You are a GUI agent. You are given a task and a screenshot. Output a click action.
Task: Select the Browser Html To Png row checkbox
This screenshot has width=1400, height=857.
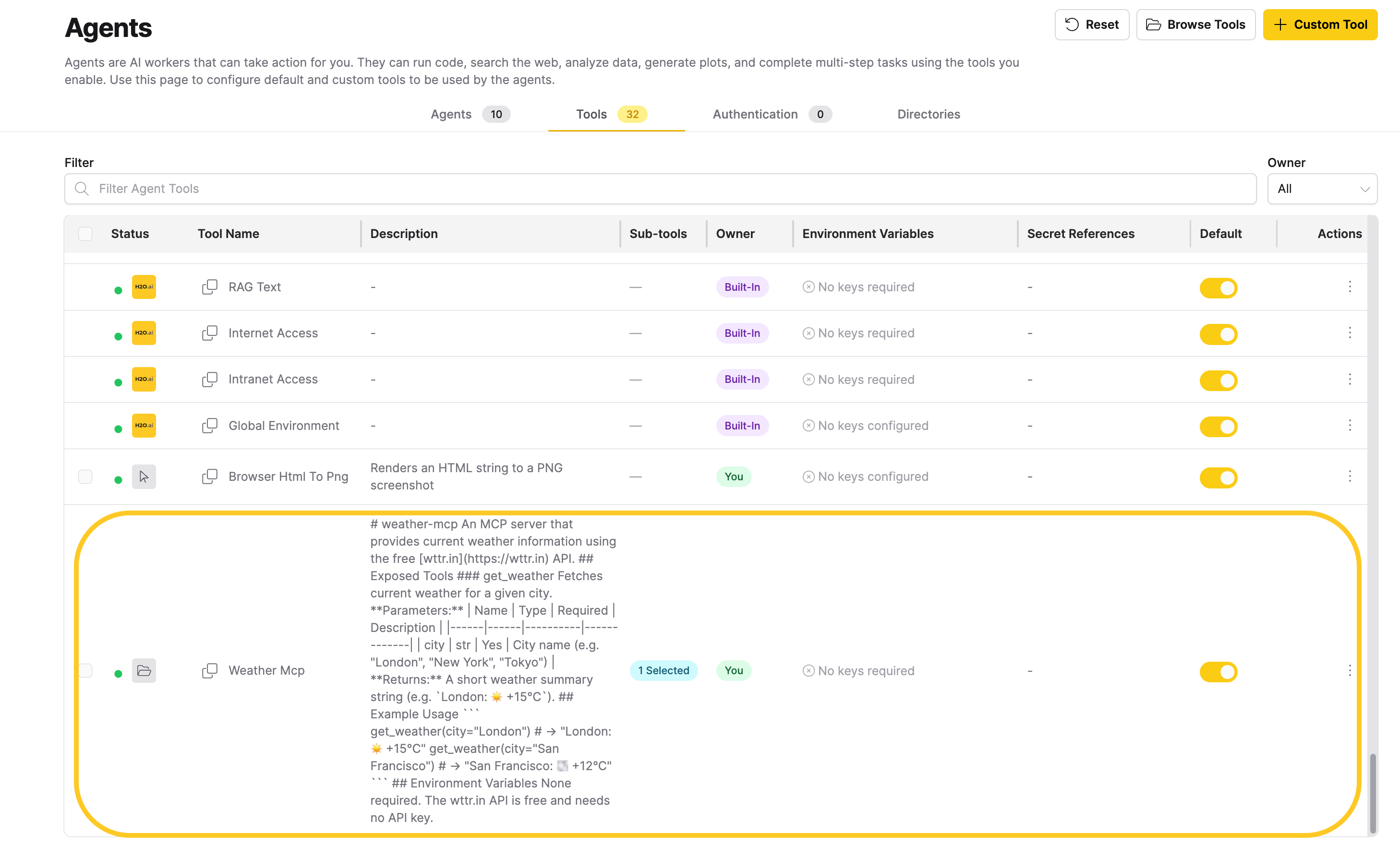85,476
